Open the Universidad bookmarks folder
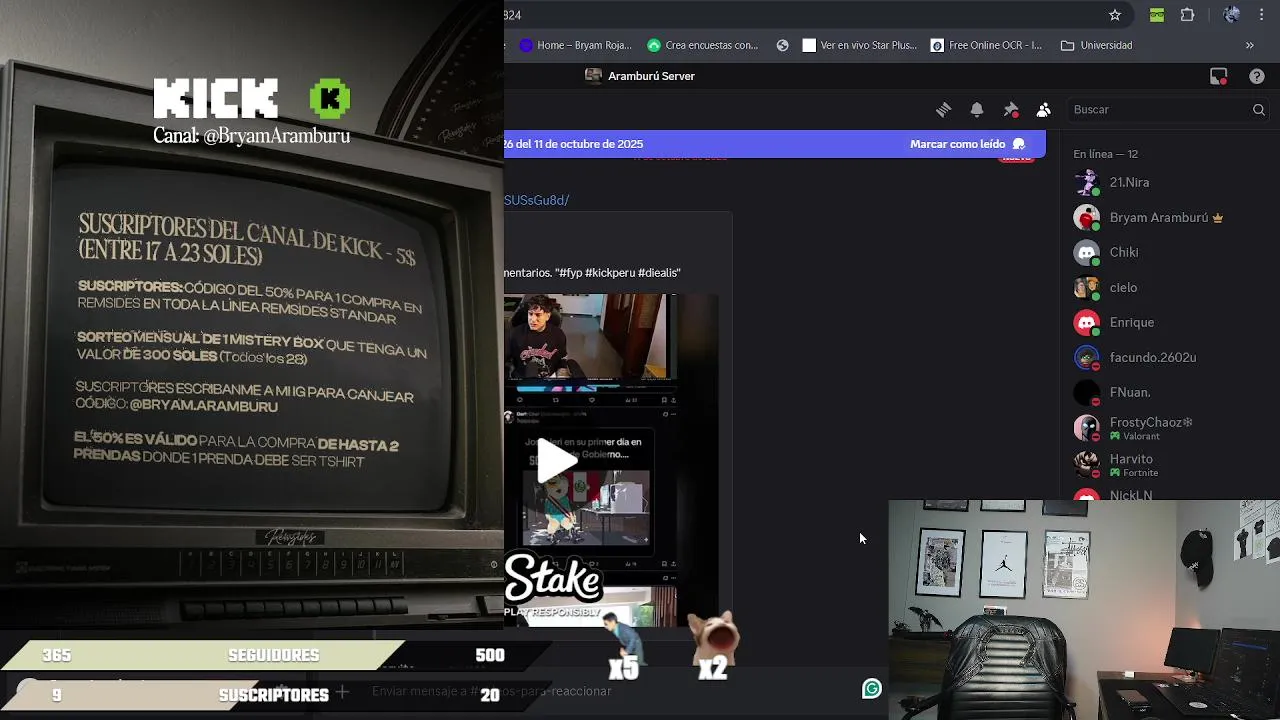This screenshot has width=1280, height=720. click(x=1097, y=45)
